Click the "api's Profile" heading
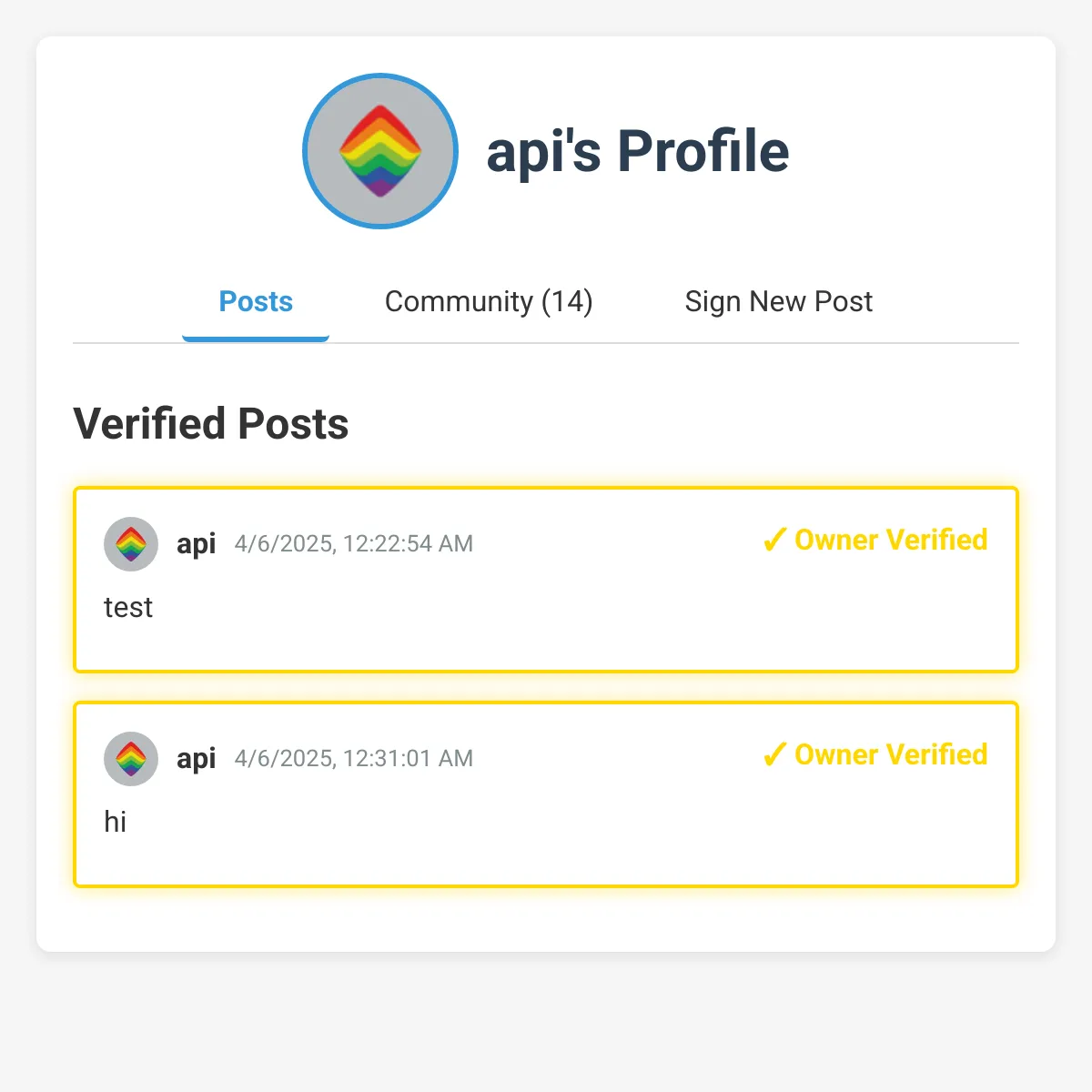The width and height of the screenshot is (1092, 1092). pos(638,151)
